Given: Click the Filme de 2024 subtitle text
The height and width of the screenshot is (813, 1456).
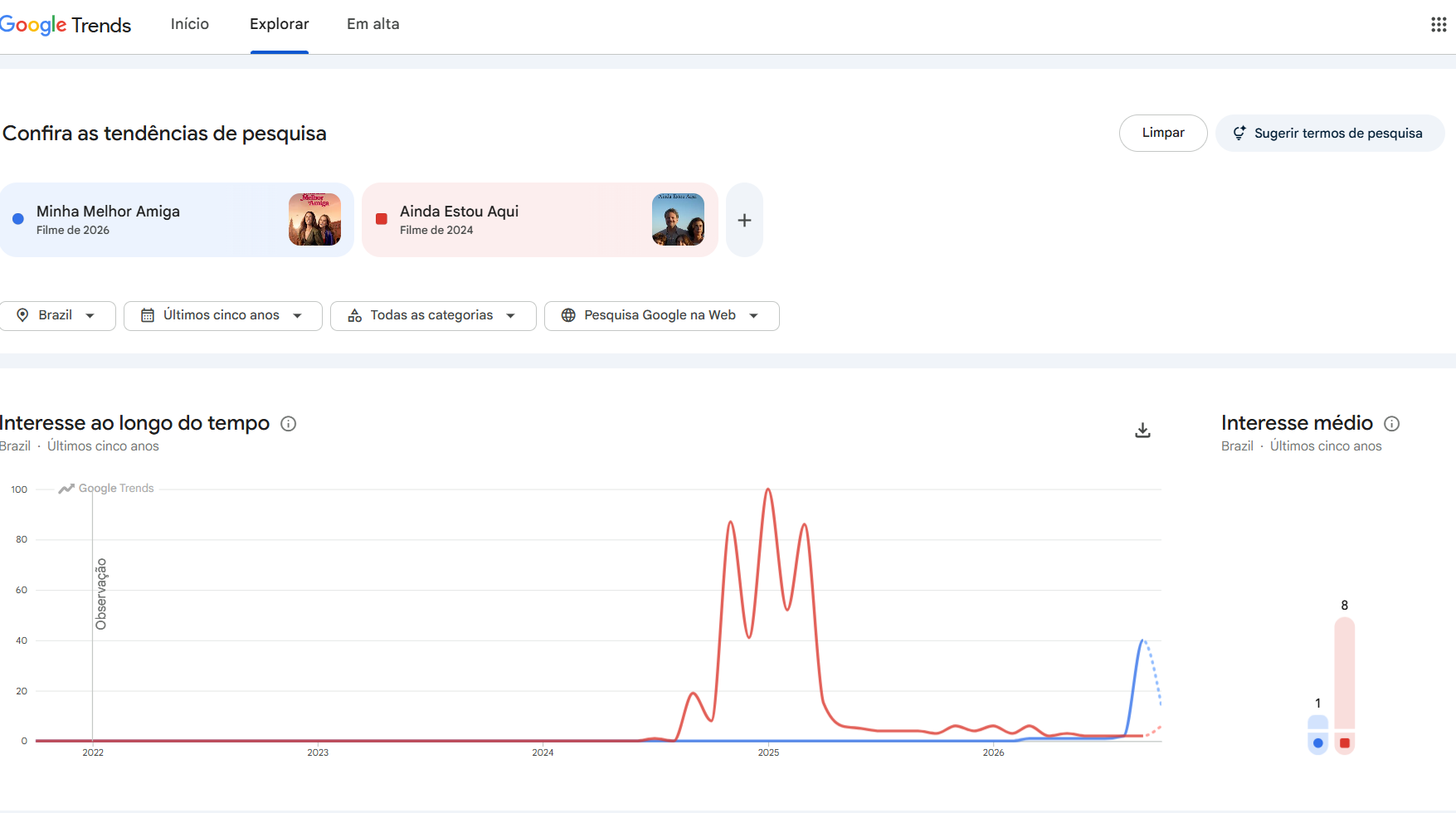Looking at the screenshot, I should click(x=436, y=231).
